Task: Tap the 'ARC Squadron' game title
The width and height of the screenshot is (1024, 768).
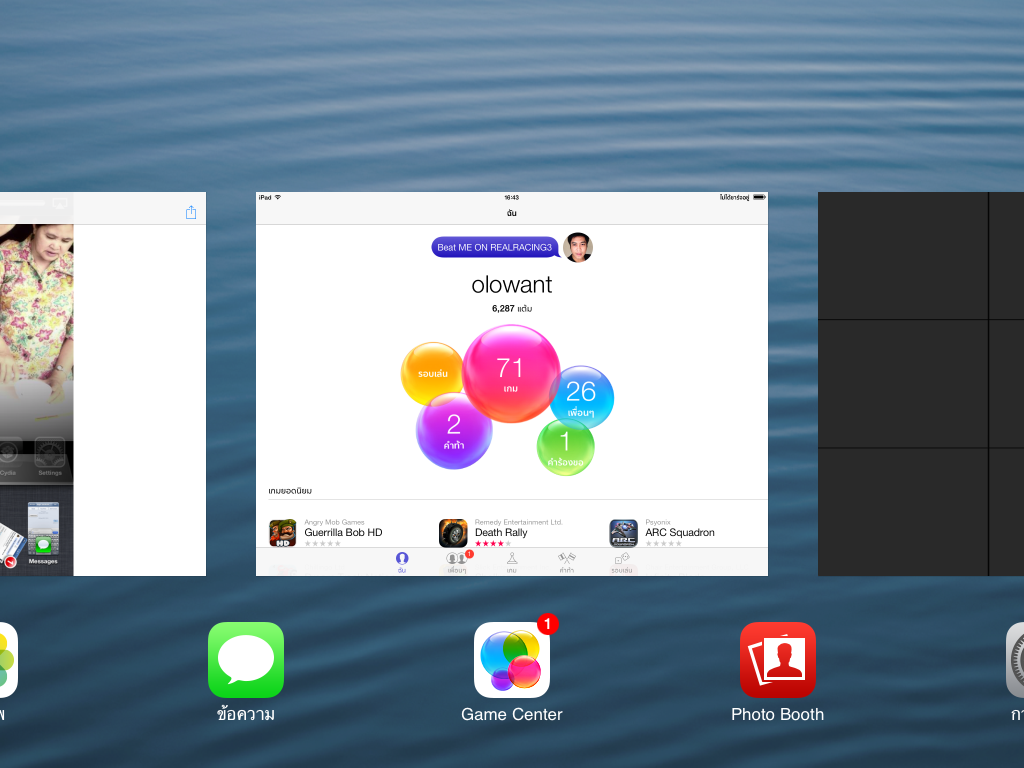Action: point(680,532)
